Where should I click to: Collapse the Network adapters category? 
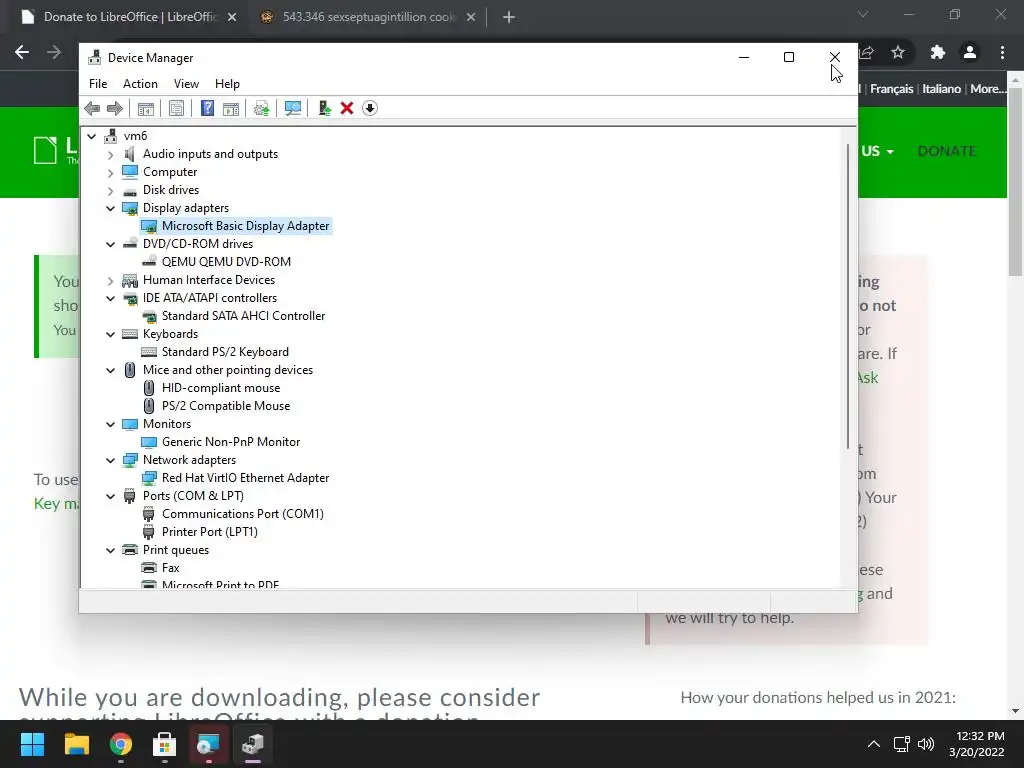tap(110, 460)
